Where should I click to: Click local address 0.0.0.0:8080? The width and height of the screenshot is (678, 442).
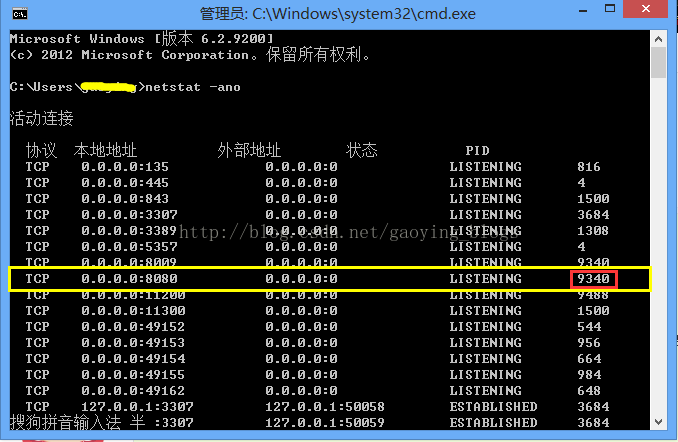click(x=129, y=279)
